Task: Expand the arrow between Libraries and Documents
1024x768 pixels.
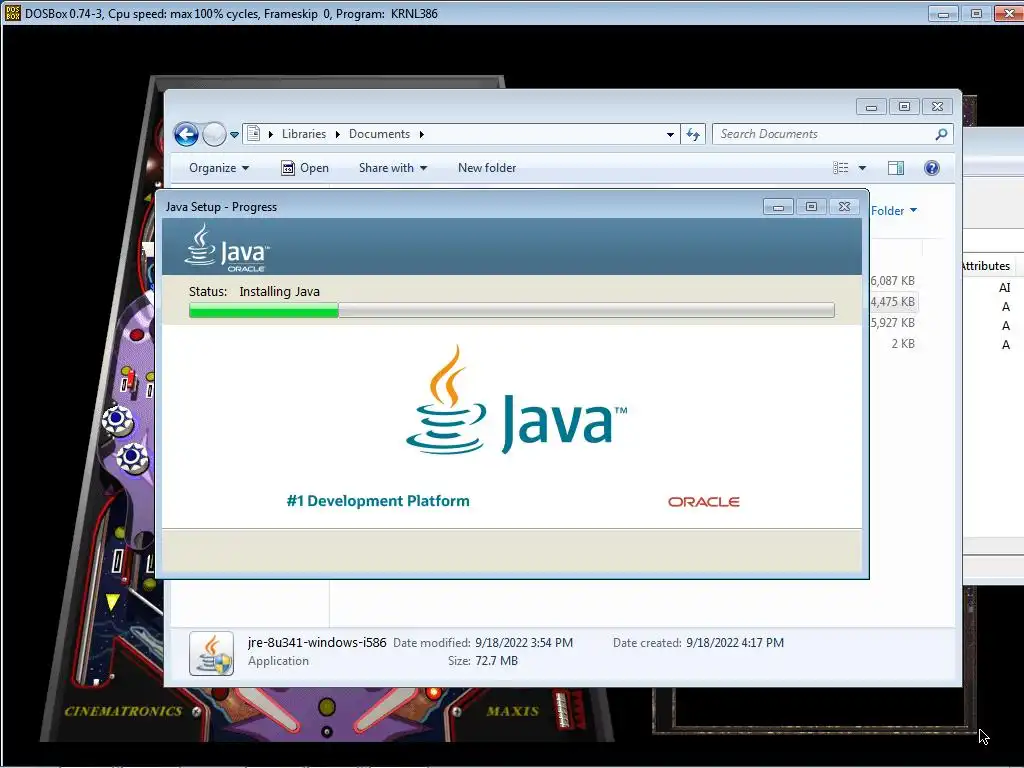Action: pyautogui.click(x=338, y=135)
